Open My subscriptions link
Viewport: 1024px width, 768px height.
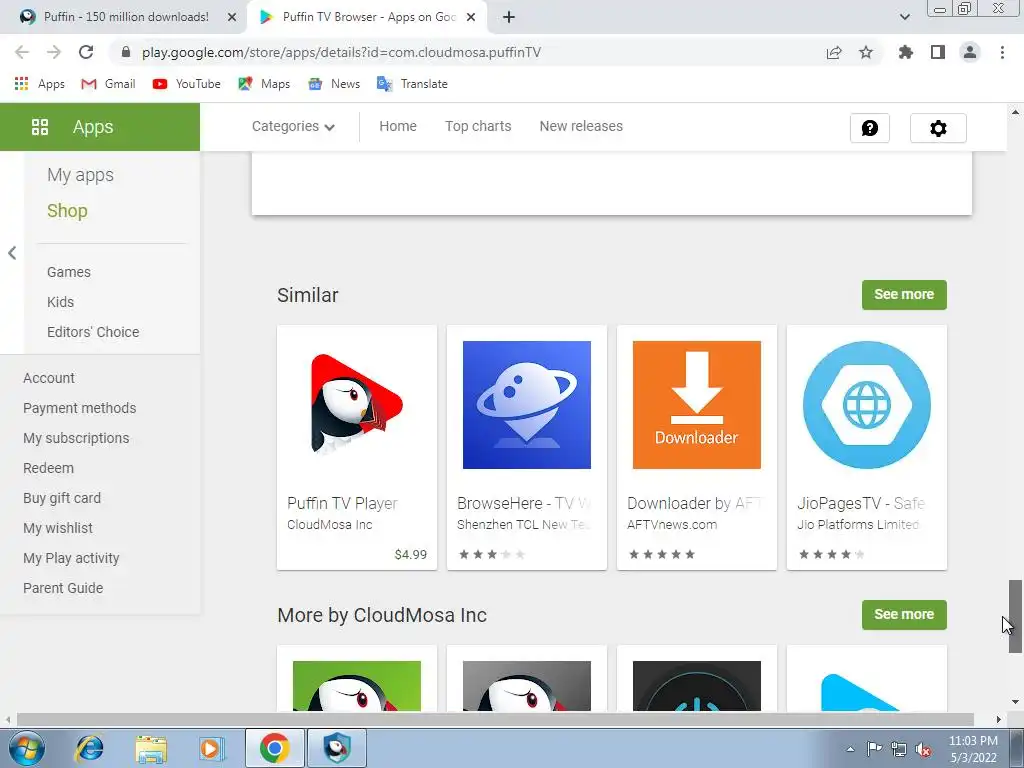(76, 438)
